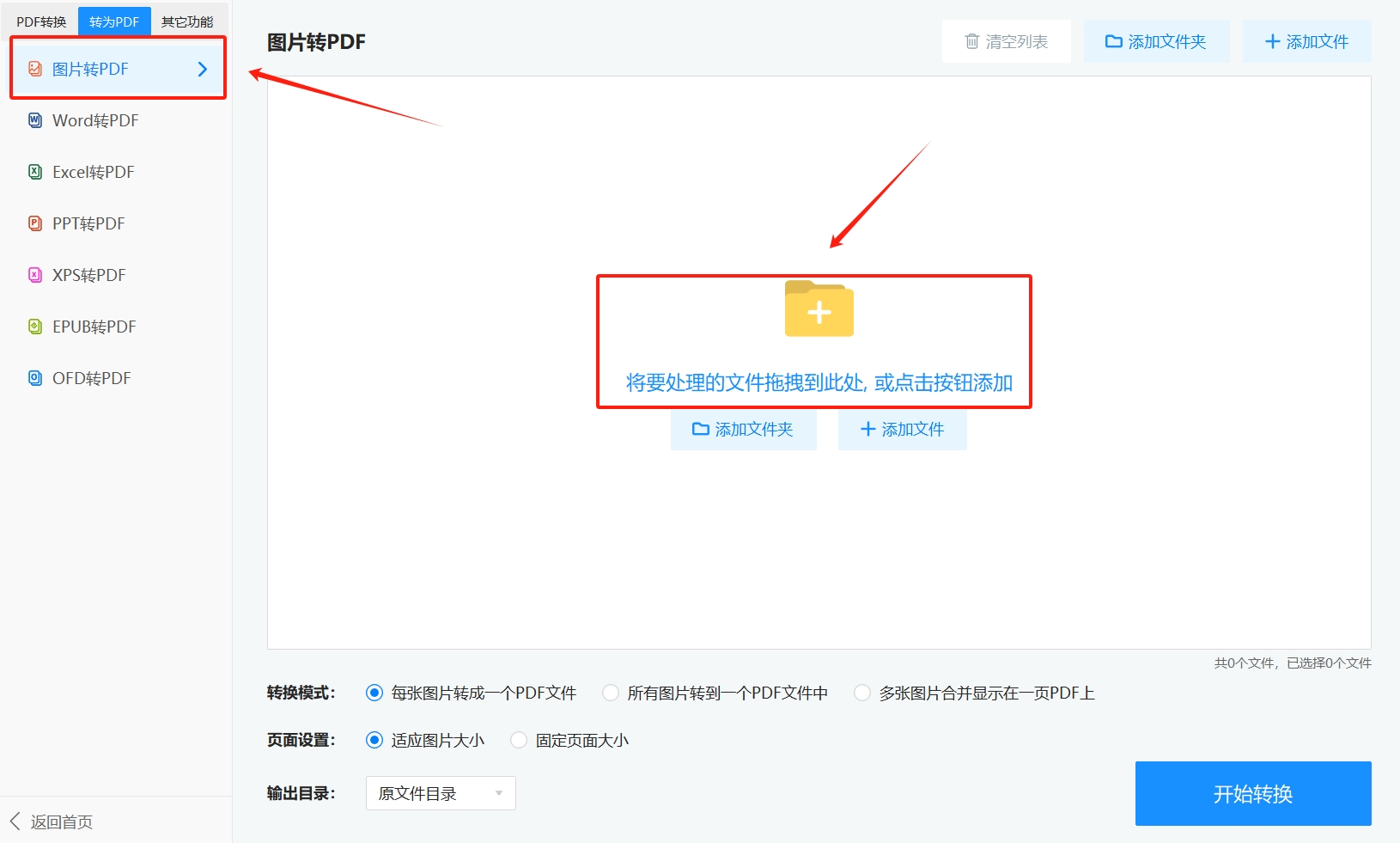1400x843 pixels.
Task: Click 添加文件 in the top right
Action: [x=1306, y=40]
